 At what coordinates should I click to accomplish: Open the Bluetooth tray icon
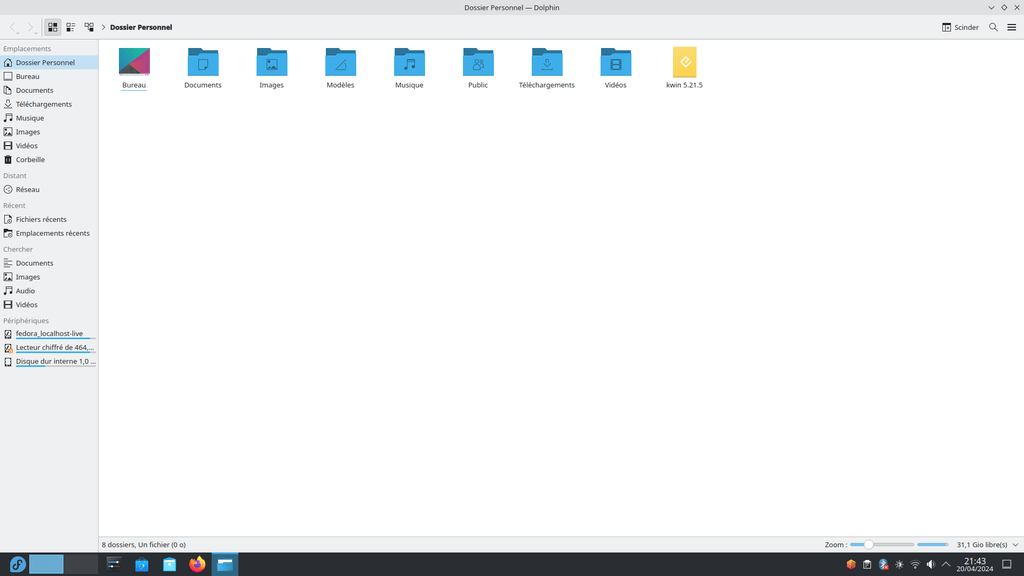[x=884, y=564]
